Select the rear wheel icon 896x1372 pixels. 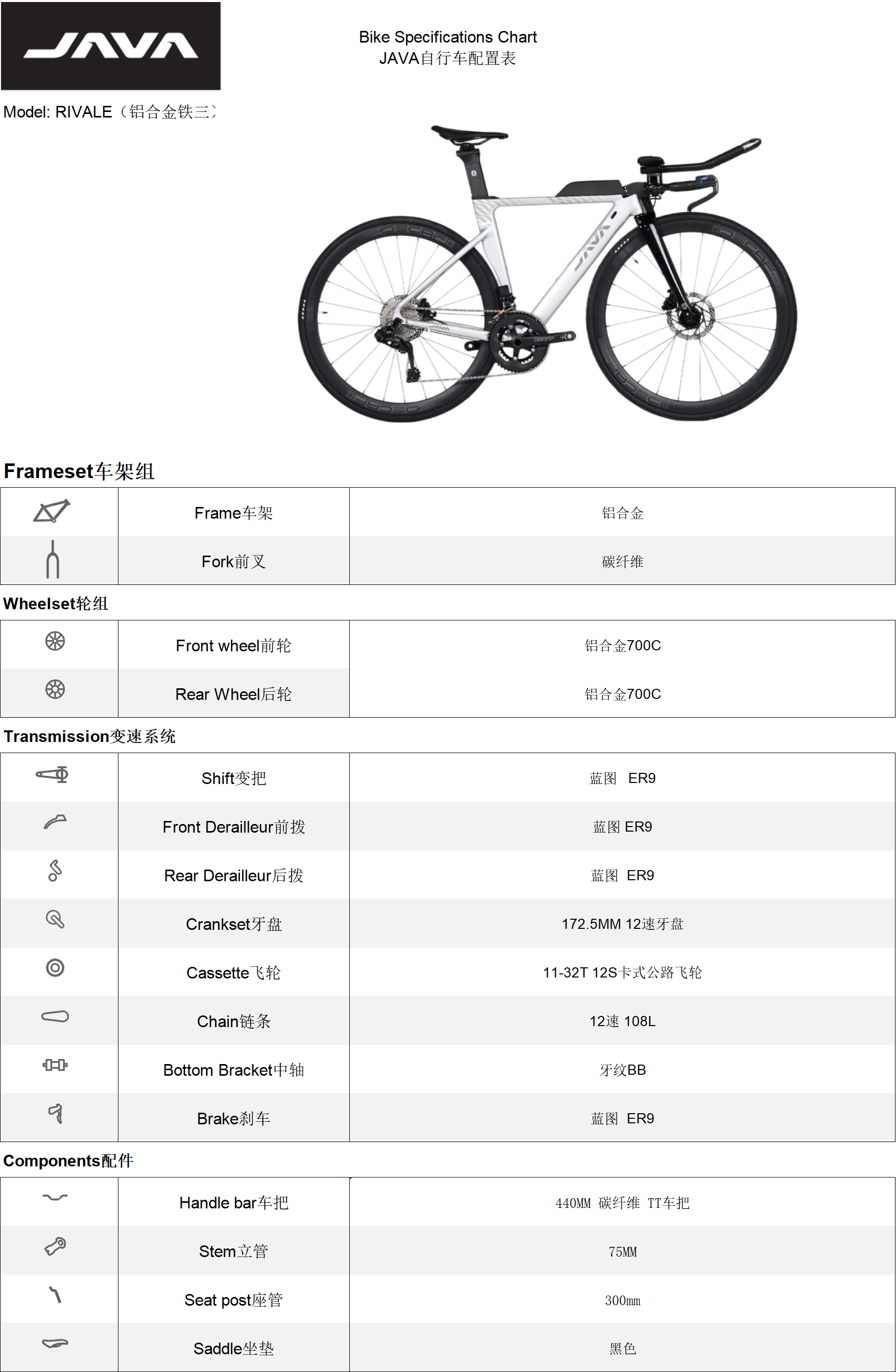pyautogui.click(x=55, y=689)
